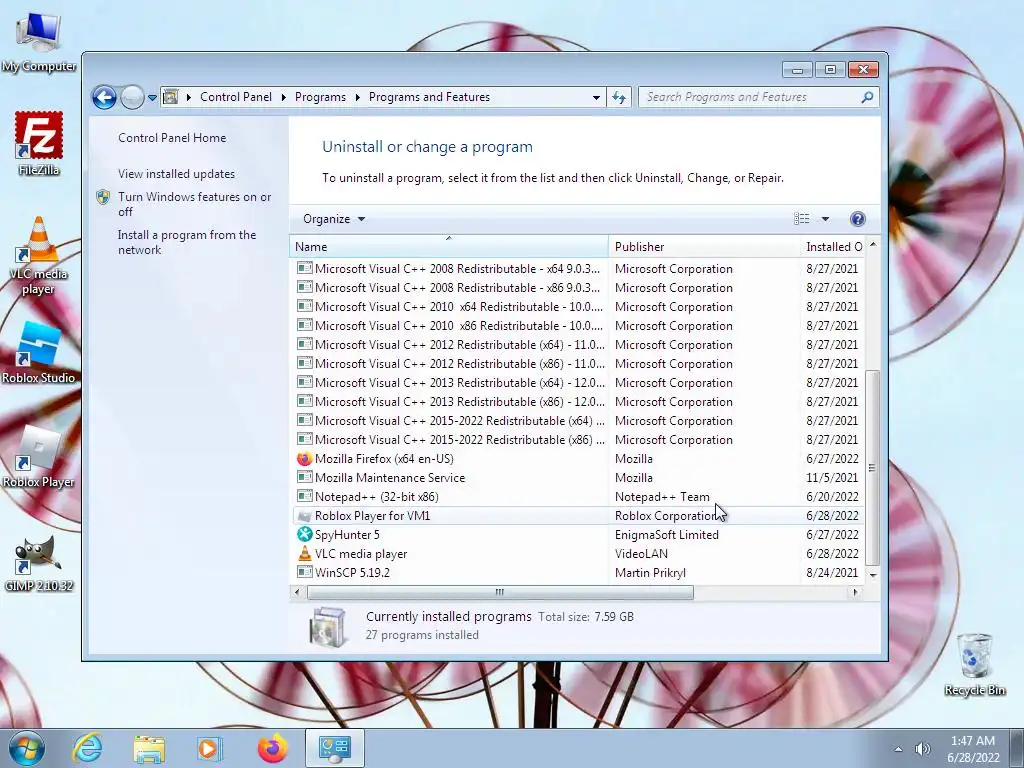Open the view options dropdown arrow
Screen dimensions: 1024x768
(x=825, y=219)
